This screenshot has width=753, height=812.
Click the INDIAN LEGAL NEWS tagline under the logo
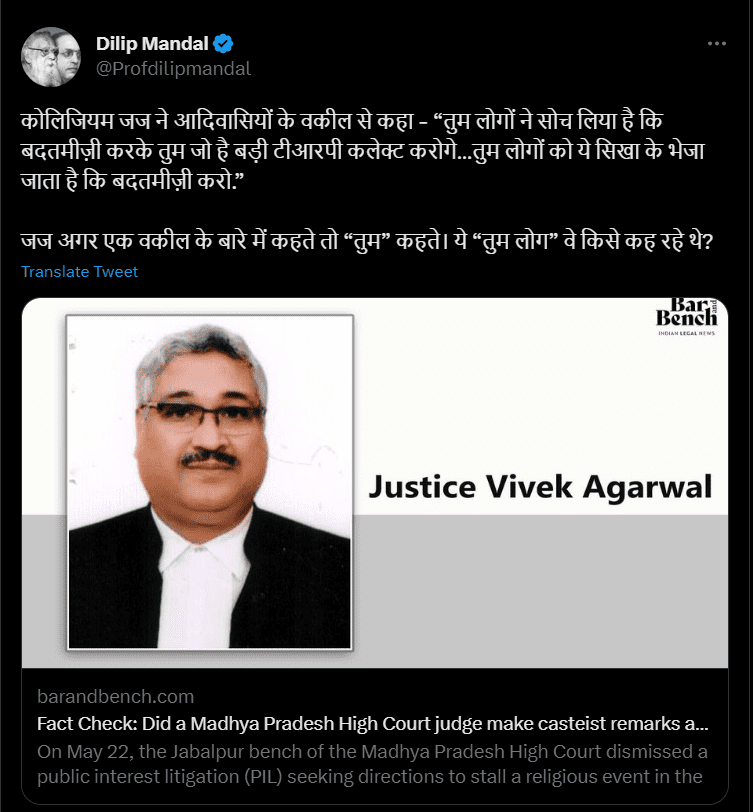click(686, 333)
